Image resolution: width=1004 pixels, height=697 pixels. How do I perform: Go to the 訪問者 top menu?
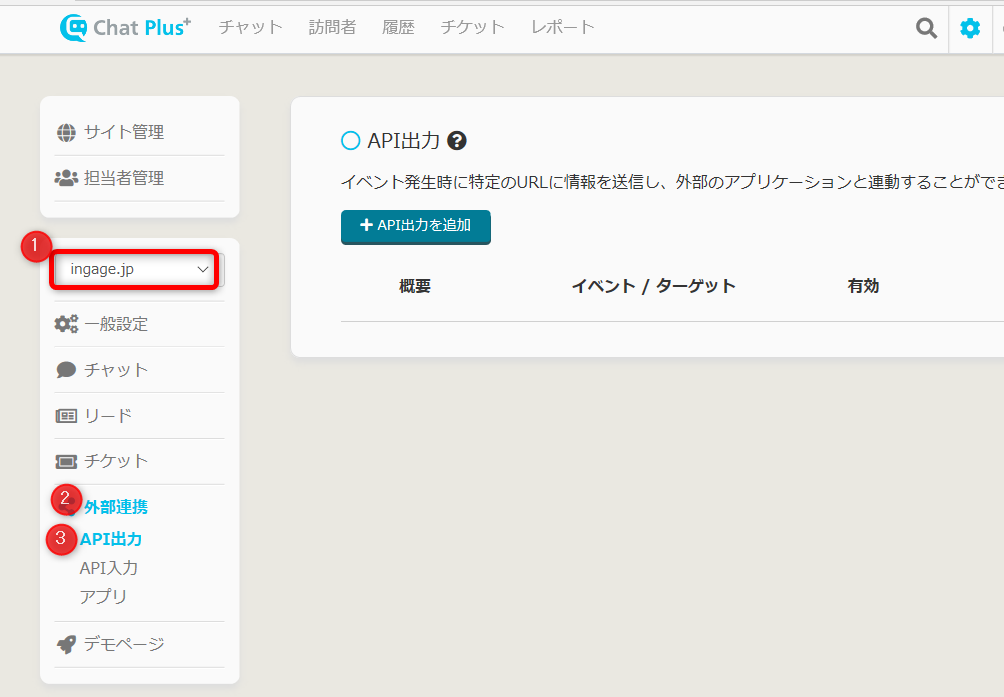click(332, 27)
